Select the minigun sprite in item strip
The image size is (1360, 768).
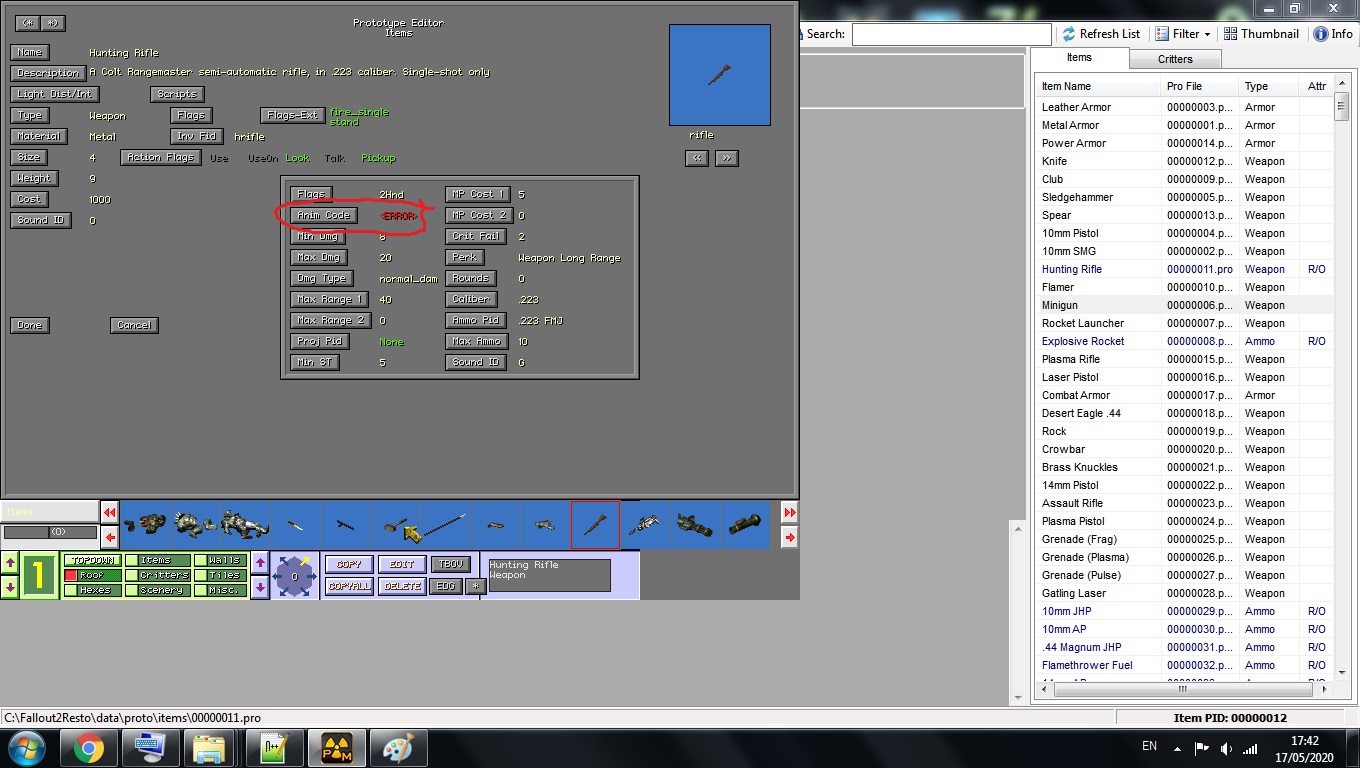695,525
